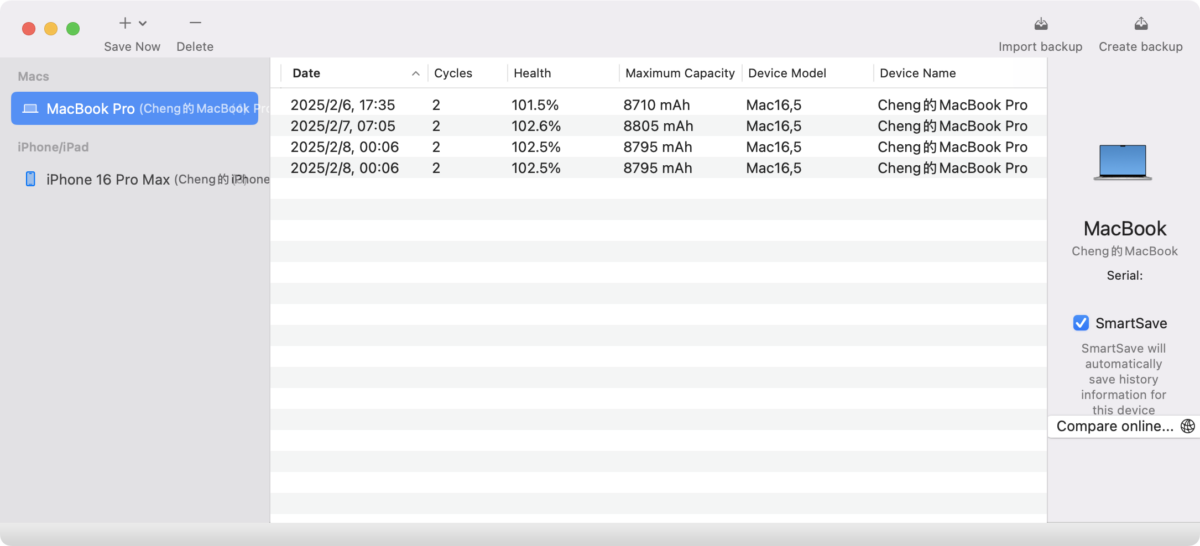
Task: Click the green full-screen window button
Action: [x=73, y=29]
